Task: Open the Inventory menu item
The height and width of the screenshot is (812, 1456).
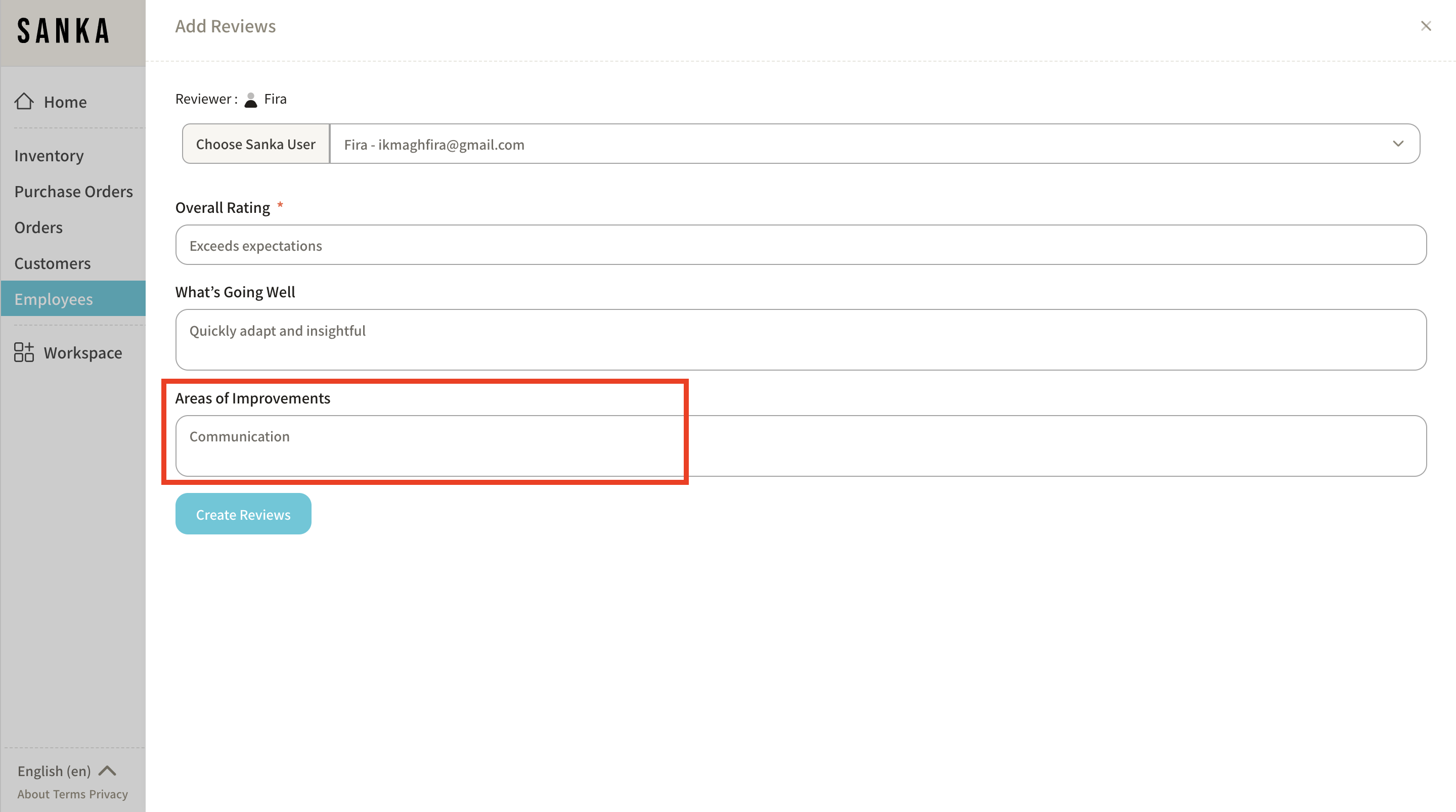Action: 49,155
